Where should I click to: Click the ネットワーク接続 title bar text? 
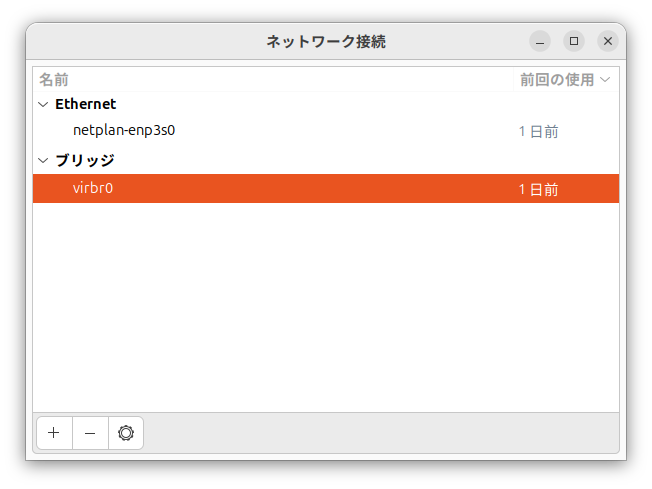coord(326,41)
